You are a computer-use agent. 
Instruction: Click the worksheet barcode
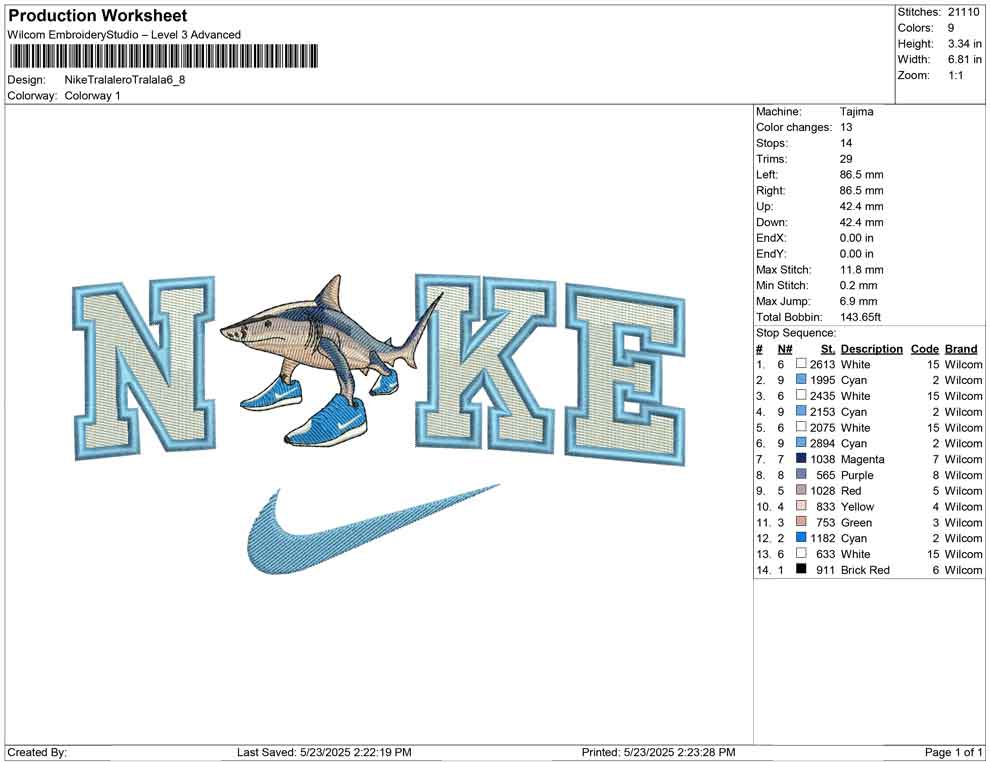[x=163, y=56]
